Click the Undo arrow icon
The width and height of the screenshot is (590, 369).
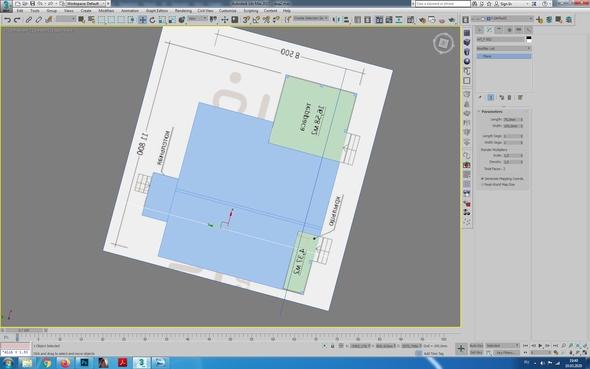click(x=7, y=20)
